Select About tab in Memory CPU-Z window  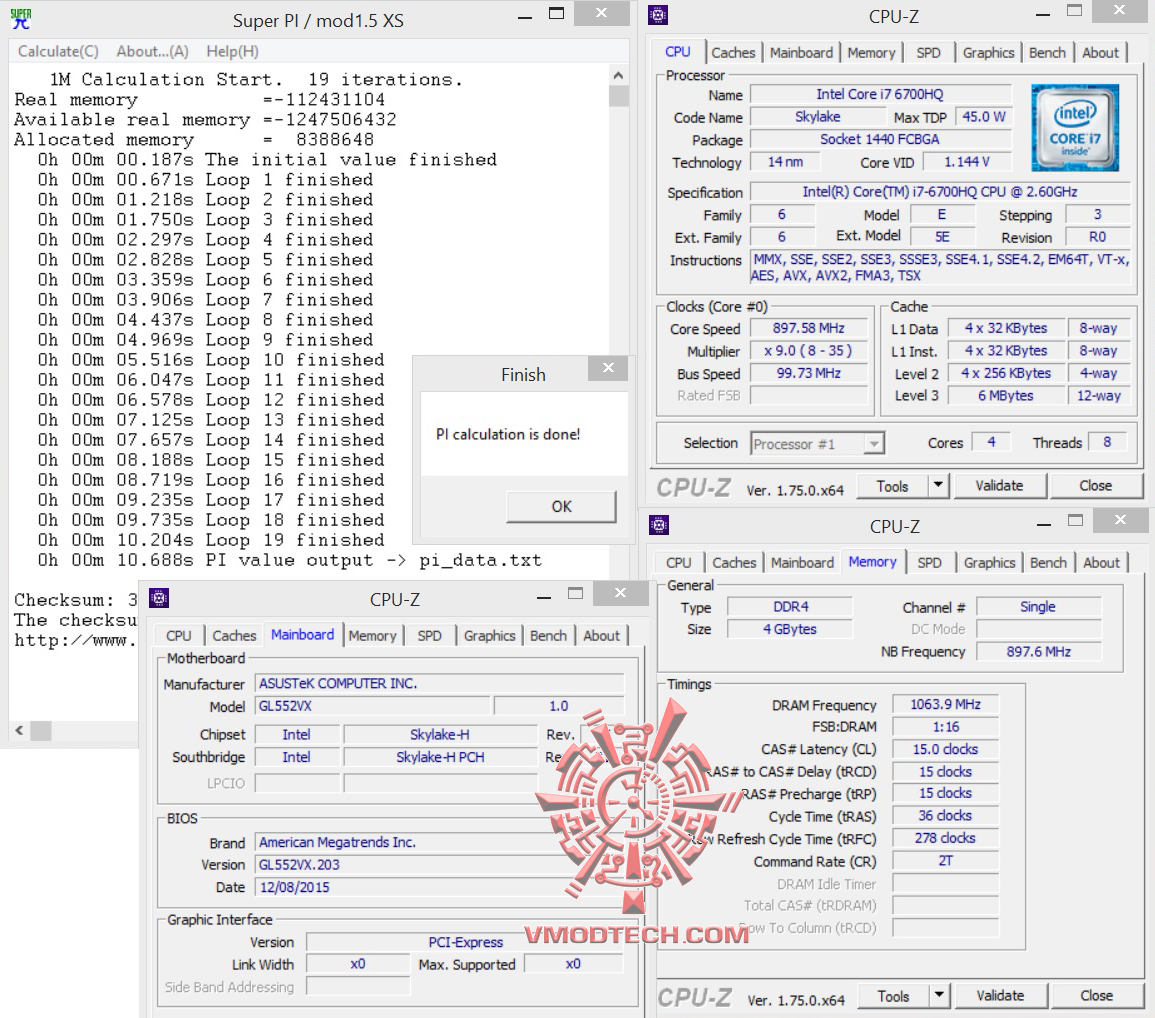pyautogui.click(x=1101, y=563)
